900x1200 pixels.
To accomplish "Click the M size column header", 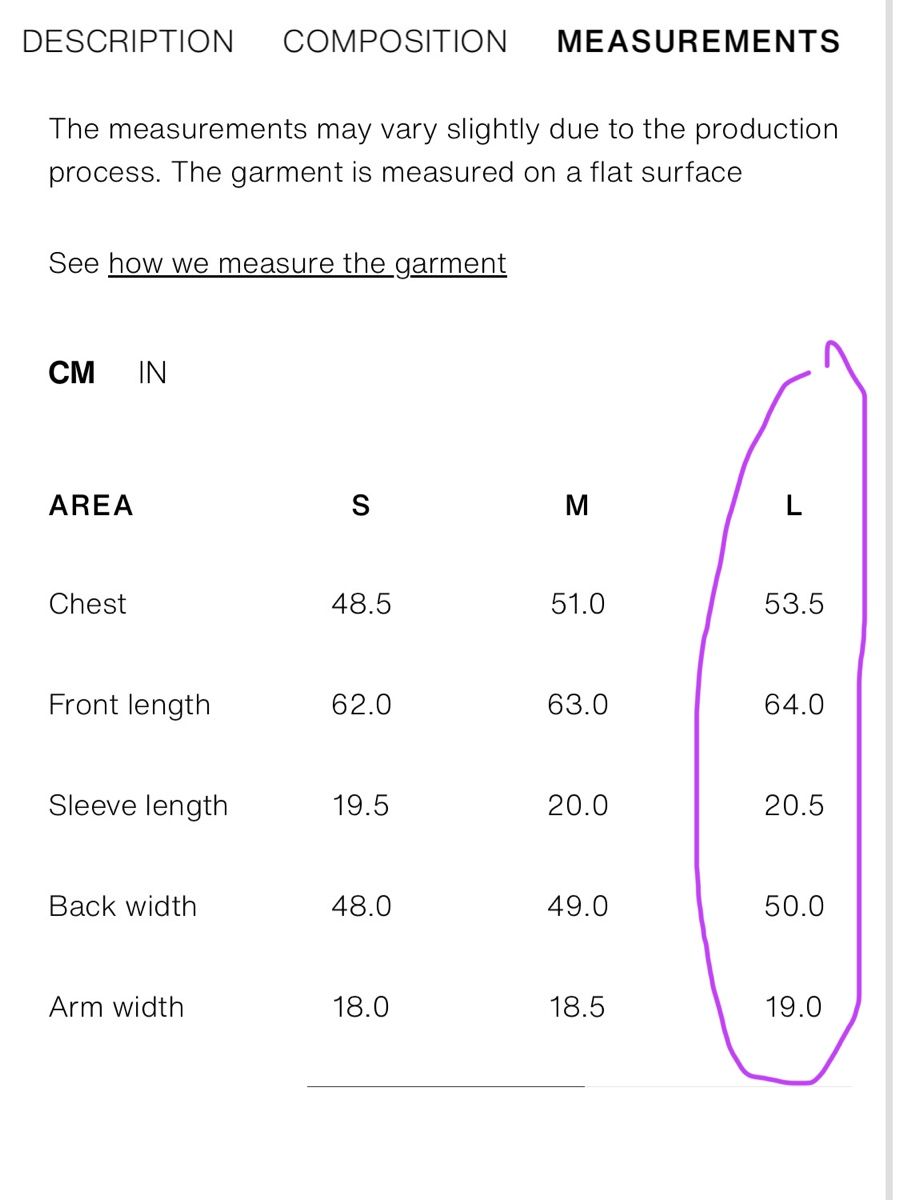I will pyautogui.click(x=577, y=505).
